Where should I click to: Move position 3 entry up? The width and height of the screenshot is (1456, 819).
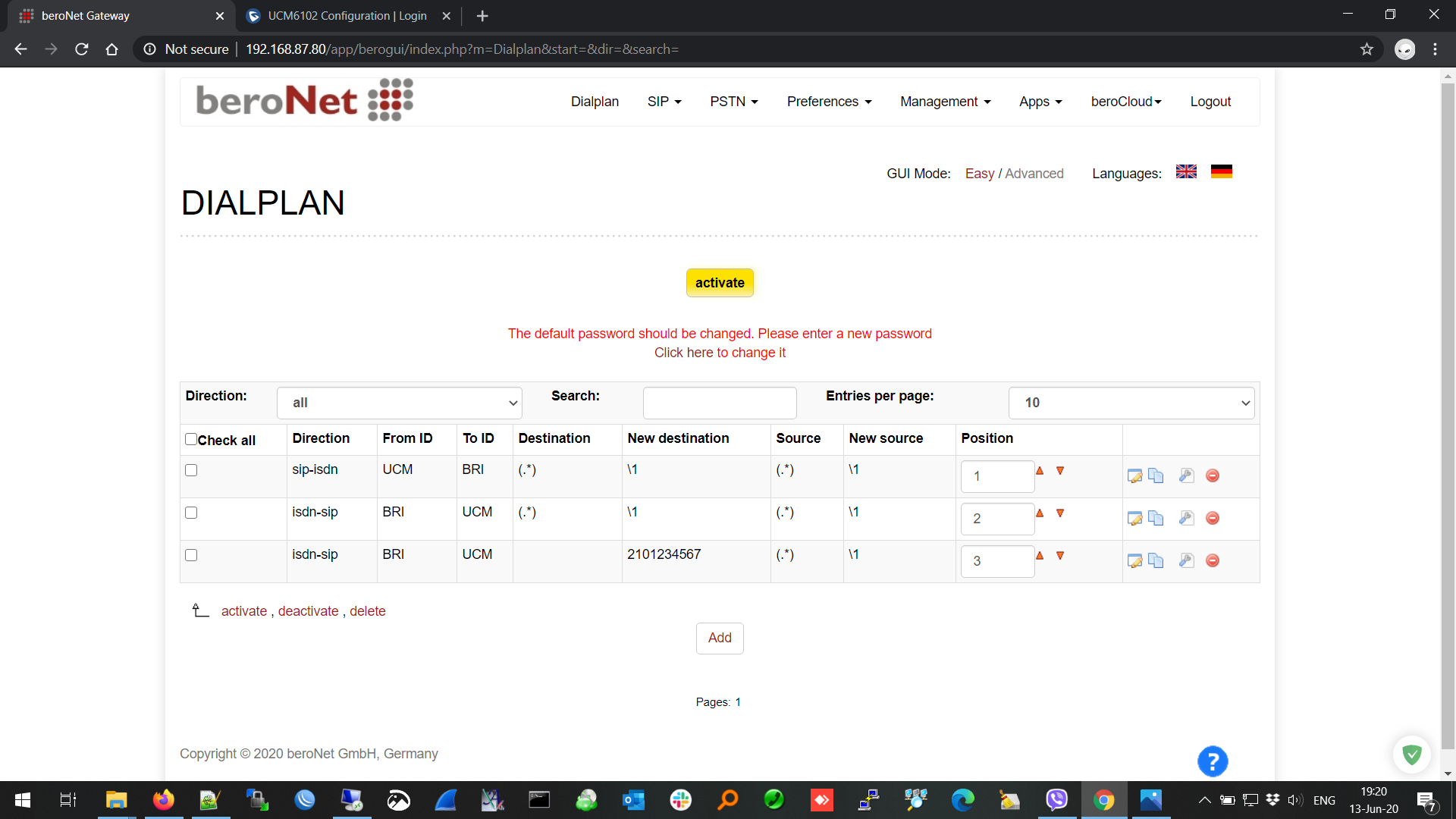coord(1040,556)
